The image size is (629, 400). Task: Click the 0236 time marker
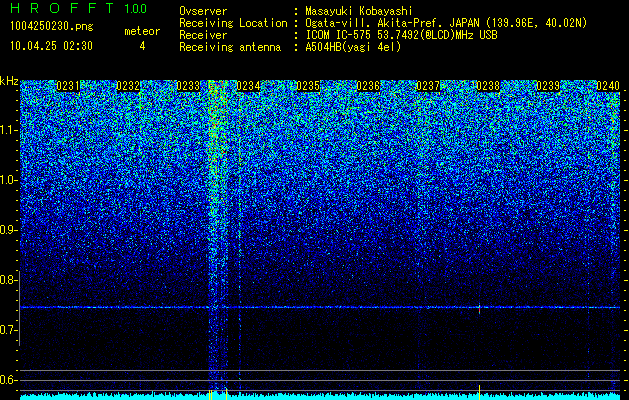(x=368, y=86)
